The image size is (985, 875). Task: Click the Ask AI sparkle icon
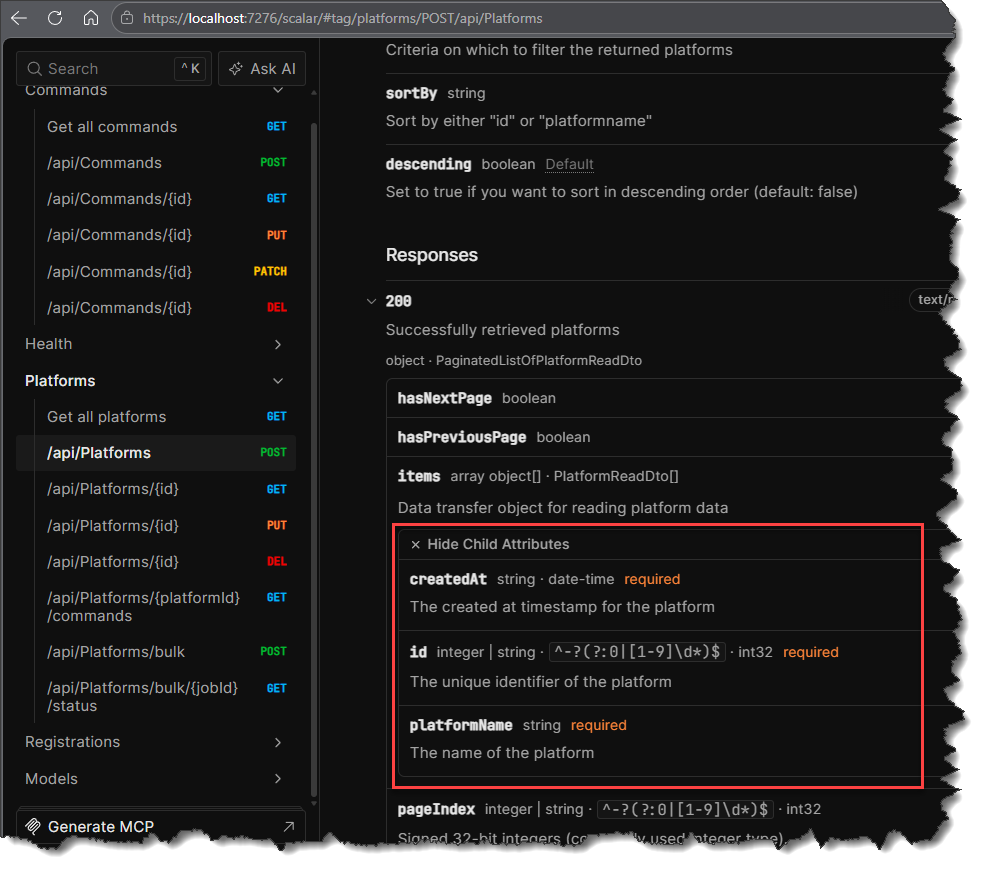(235, 69)
